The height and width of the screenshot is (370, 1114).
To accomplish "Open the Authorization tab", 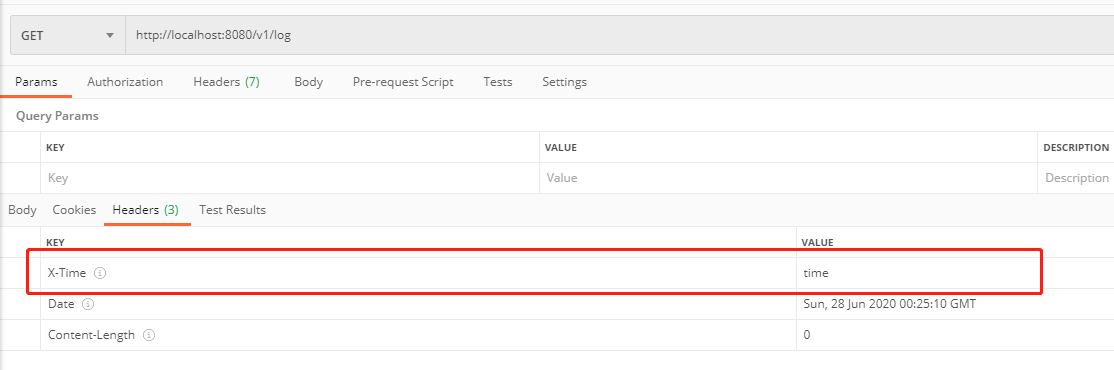I will click(125, 82).
